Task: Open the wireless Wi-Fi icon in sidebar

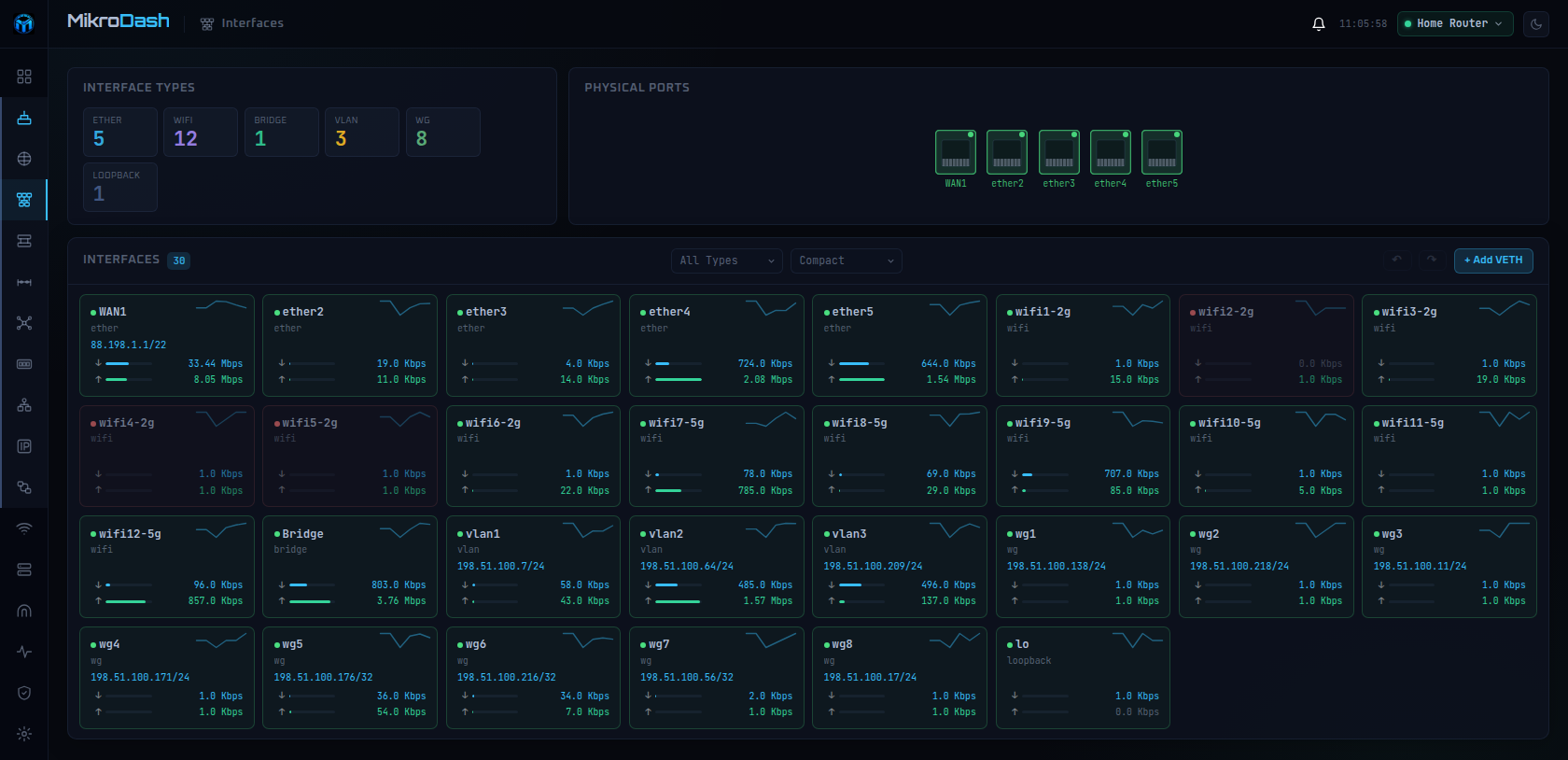Action: pos(24,528)
